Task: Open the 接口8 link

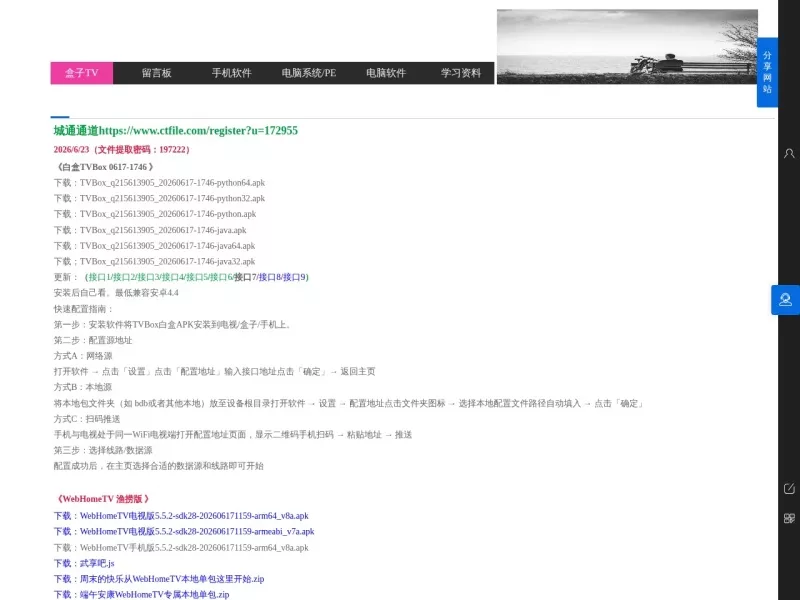Action: [x=270, y=277]
